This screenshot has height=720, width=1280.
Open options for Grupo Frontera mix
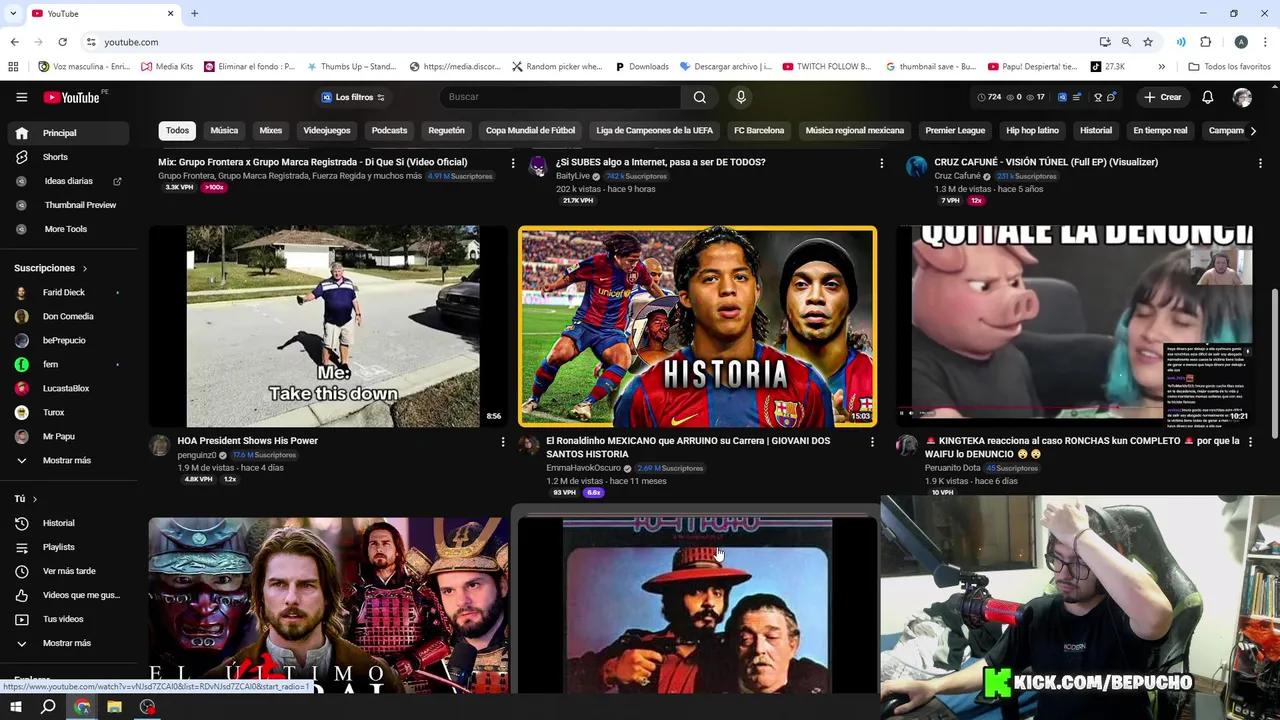click(513, 162)
